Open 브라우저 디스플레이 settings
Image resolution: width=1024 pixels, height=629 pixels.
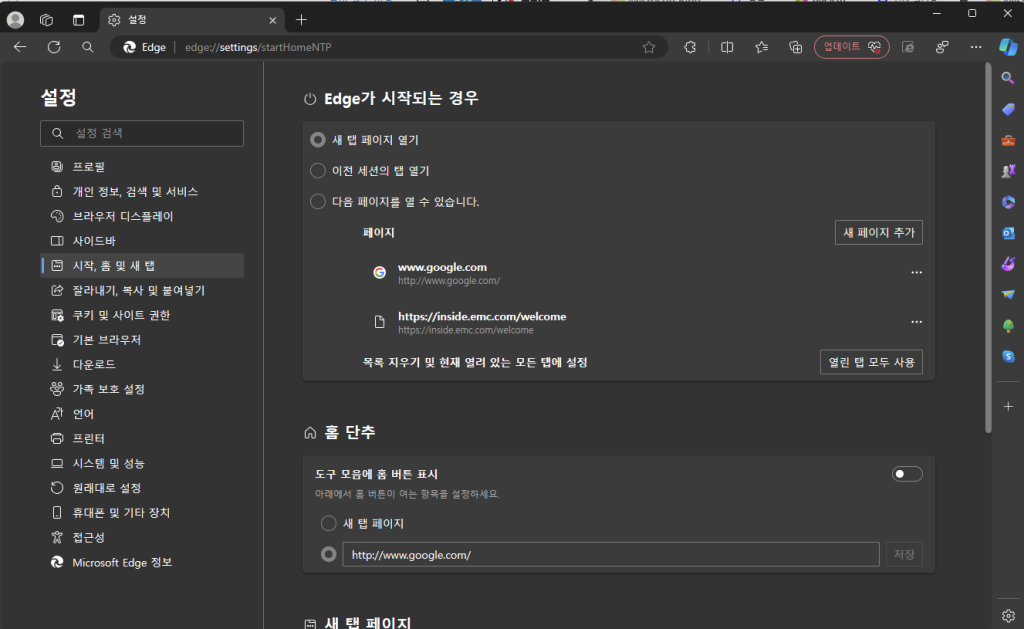pos(142,216)
